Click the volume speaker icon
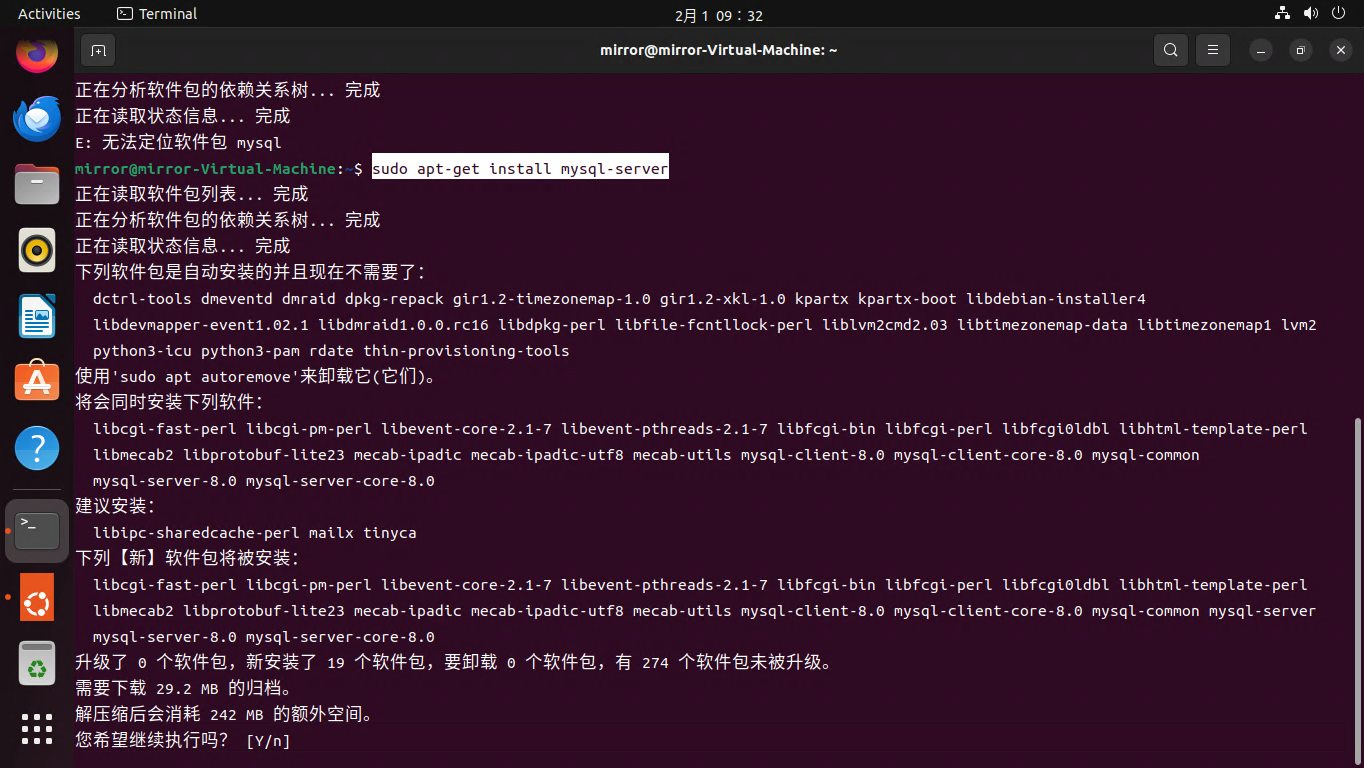 1311,14
